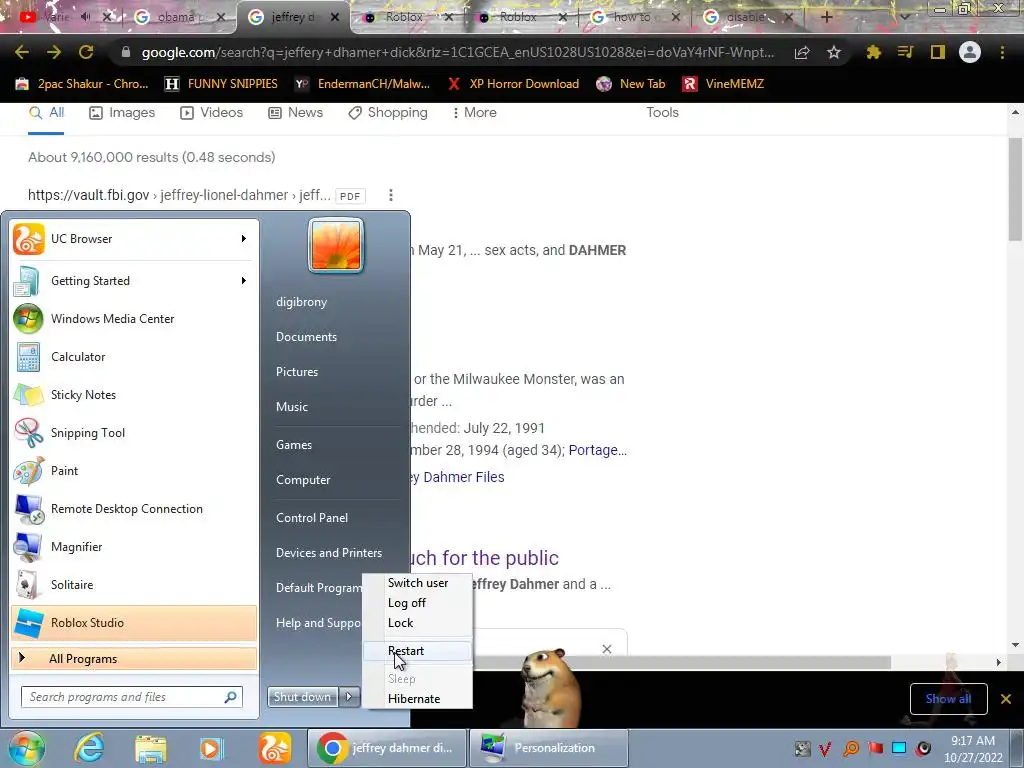
Task: Choose Log off
Action: (x=406, y=603)
